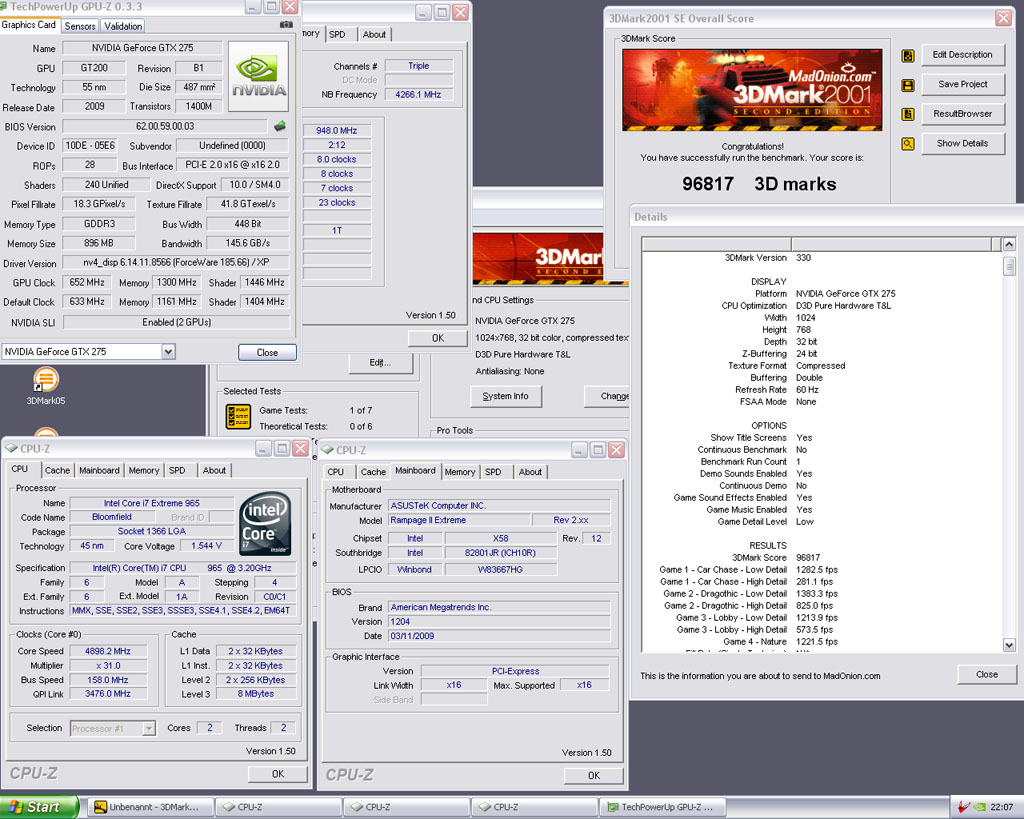1024x819 pixels.
Task: Open the CPU tab in the Mainboard CPU-Z window
Action: click(x=336, y=472)
